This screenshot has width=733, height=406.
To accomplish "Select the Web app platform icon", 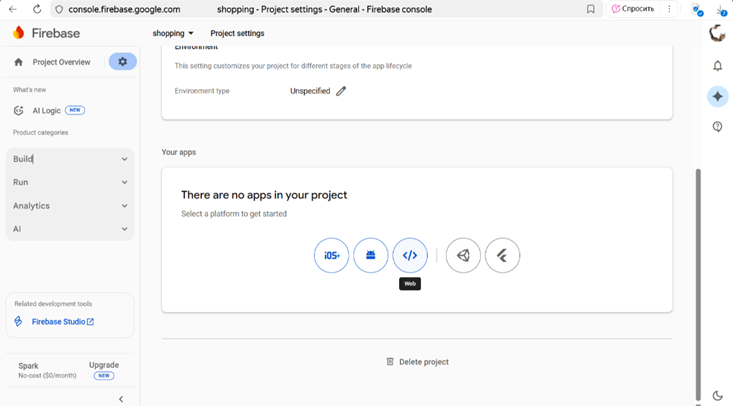I will click(x=410, y=255).
